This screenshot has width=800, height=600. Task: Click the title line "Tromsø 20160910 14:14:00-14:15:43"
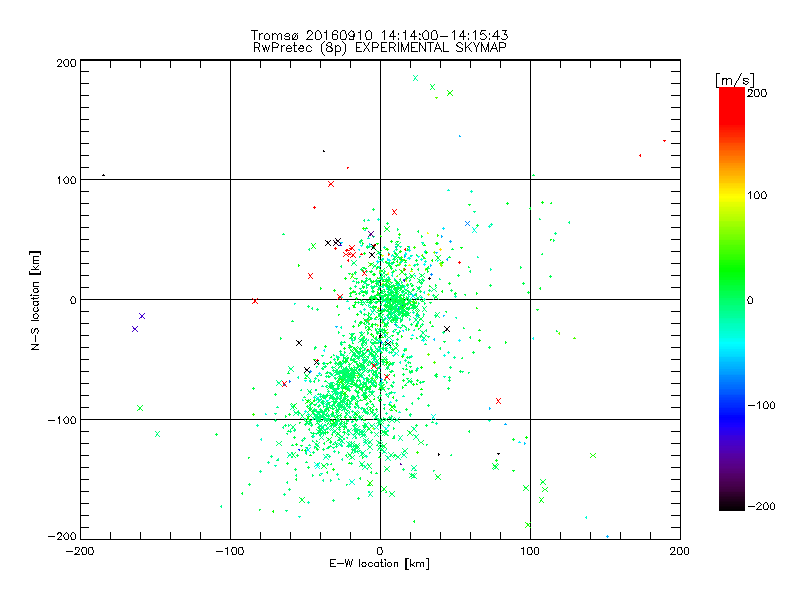(379, 35)
